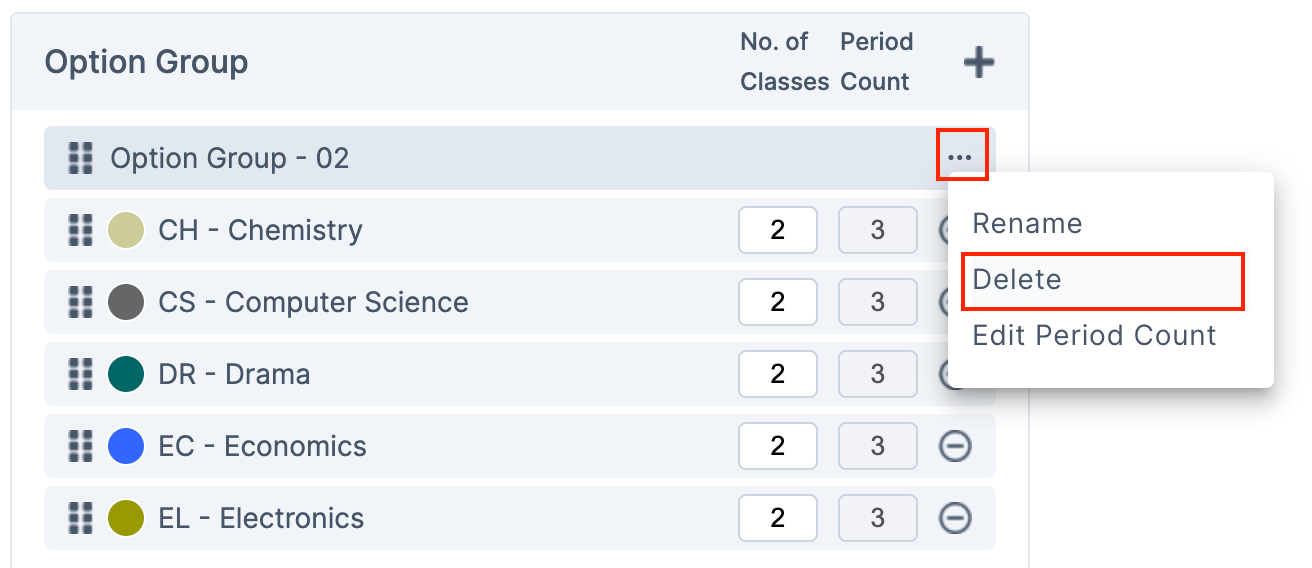
Task: Select Rename from the context menu
Action: [x=1027, y=223]
